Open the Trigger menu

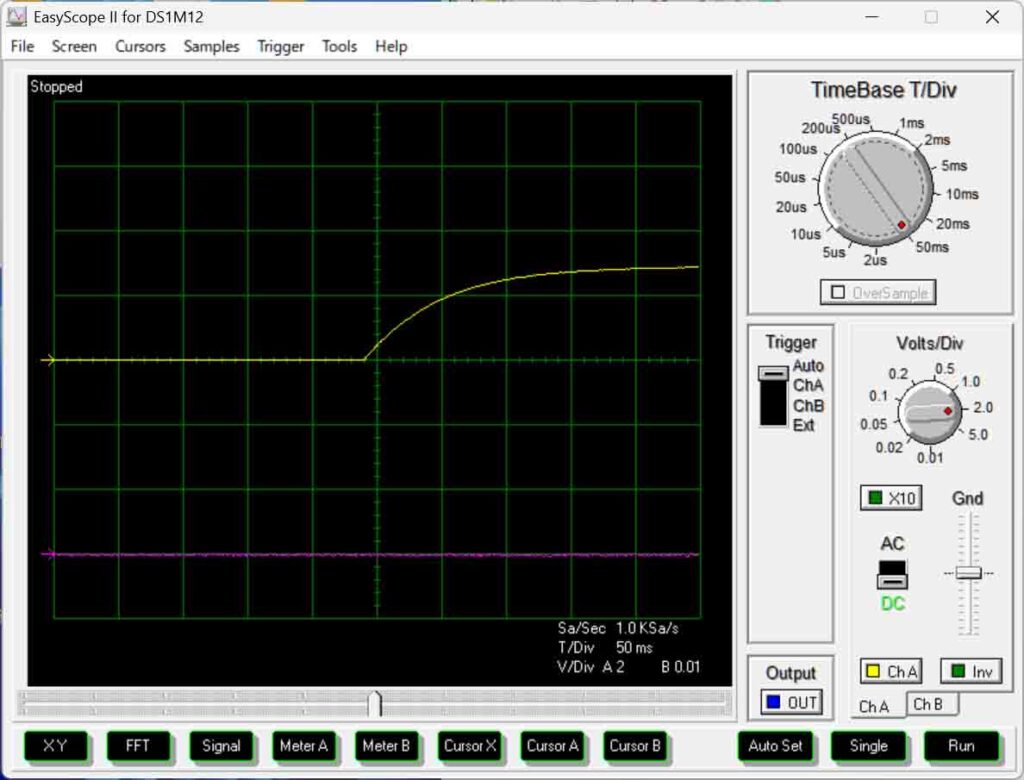point(281,46)
